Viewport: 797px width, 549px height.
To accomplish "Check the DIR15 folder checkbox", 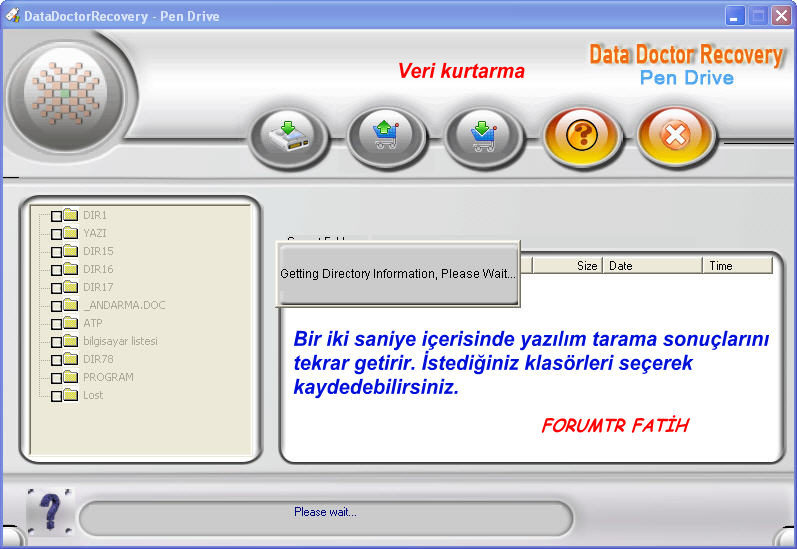I will click(x=56, y=252).
